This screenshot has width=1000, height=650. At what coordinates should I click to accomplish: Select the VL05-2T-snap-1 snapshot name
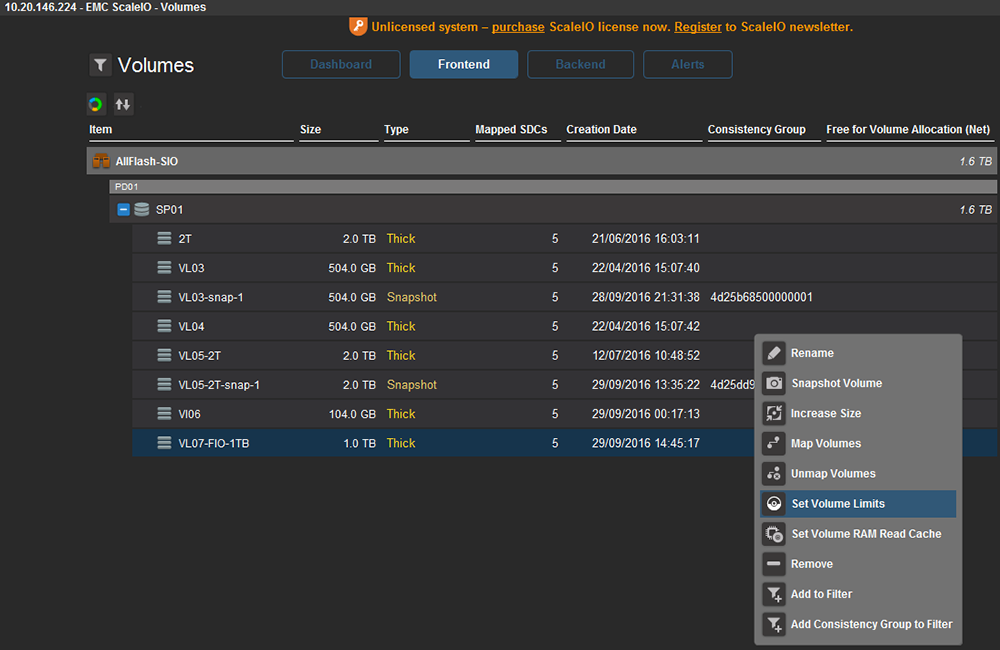click(x=219, y=385)
